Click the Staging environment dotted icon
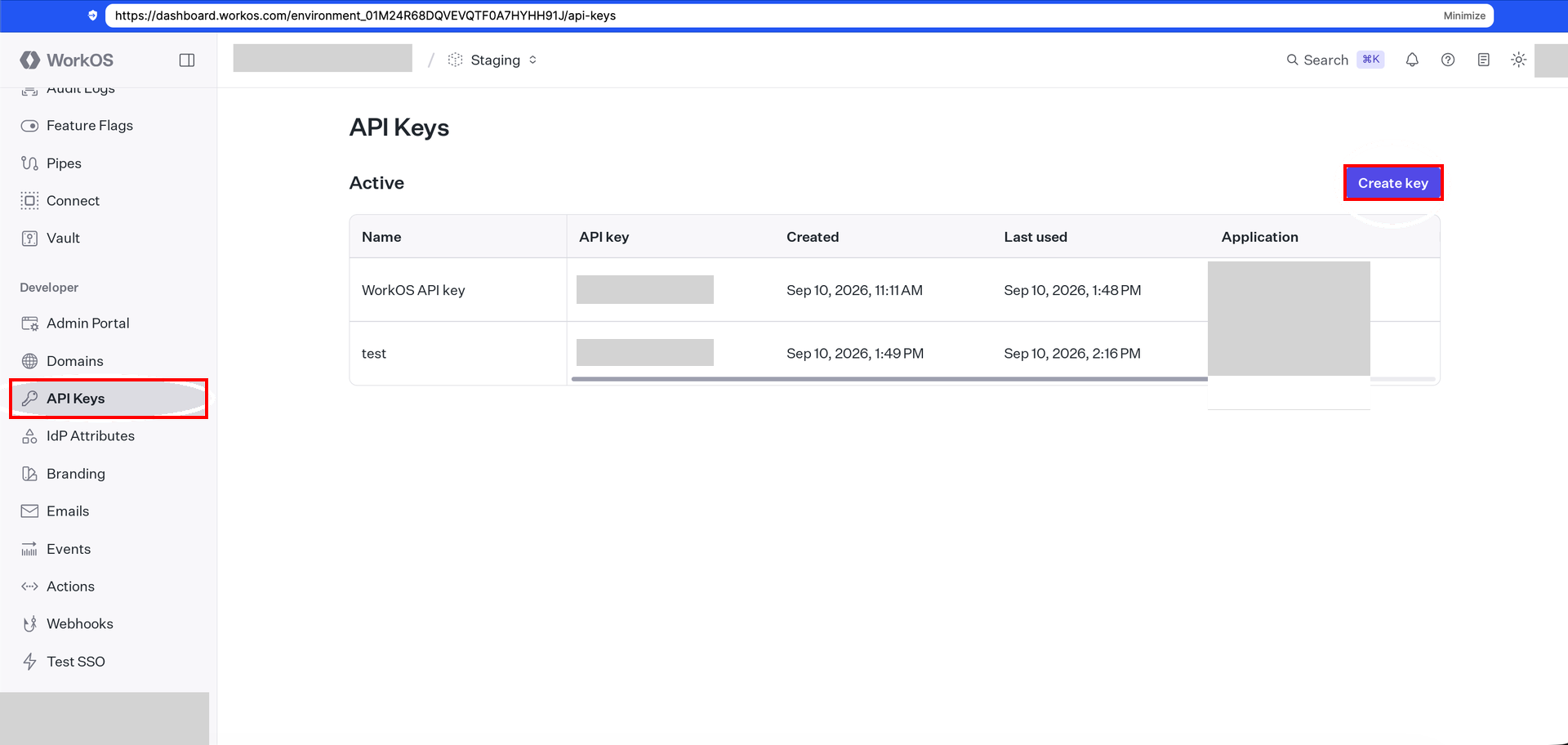 456,60
